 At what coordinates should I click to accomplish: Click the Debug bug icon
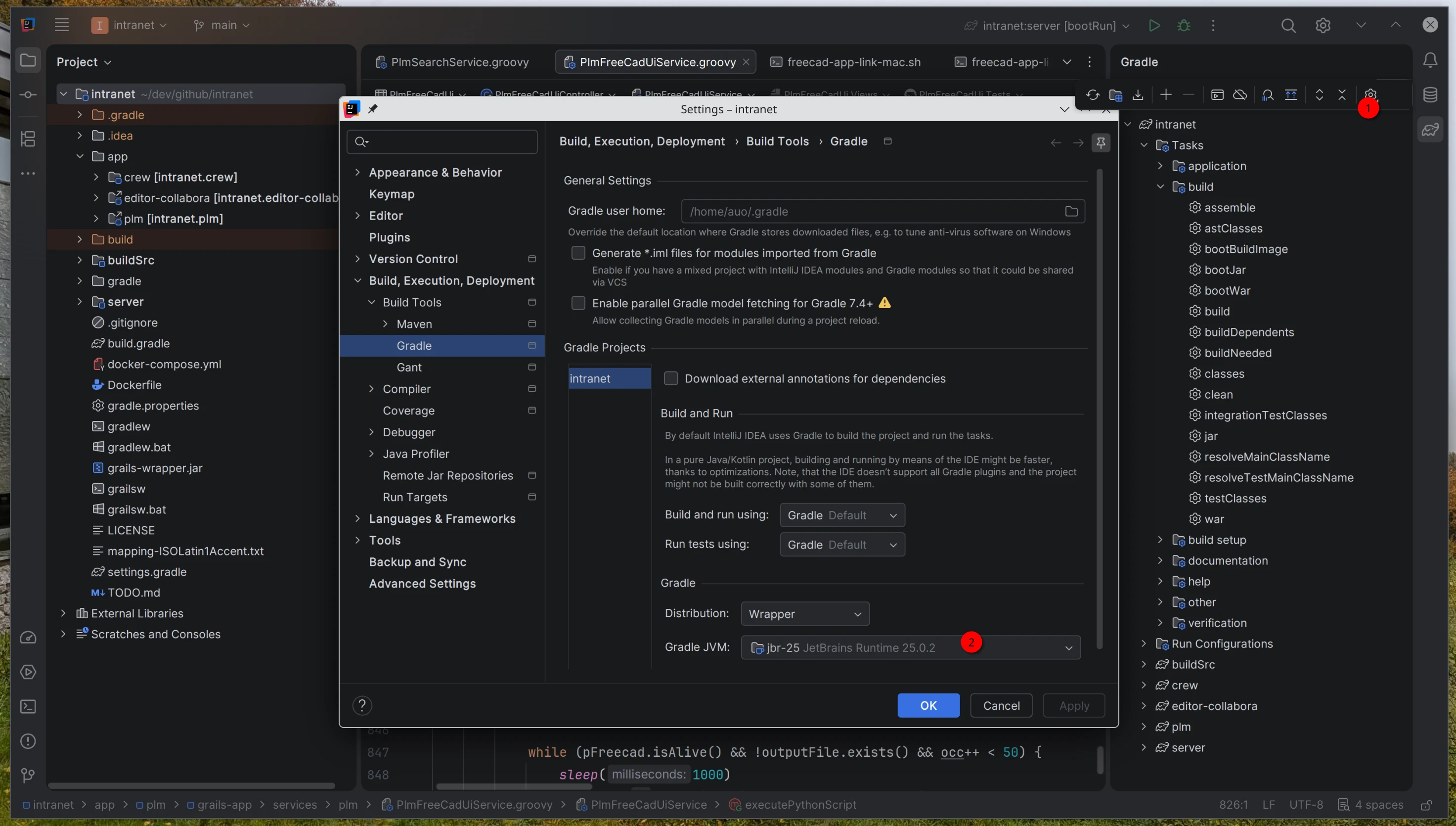click(1184, 26)
